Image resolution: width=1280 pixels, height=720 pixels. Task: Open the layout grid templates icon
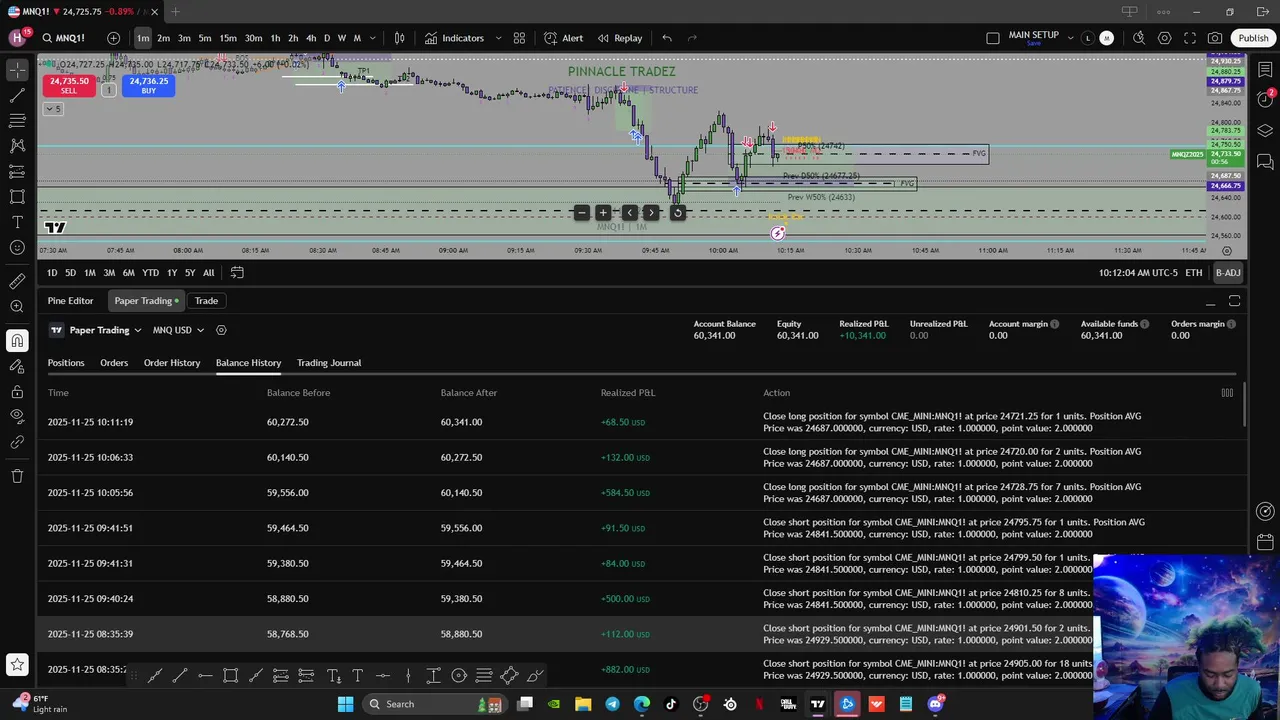click(x=519, y=38)
